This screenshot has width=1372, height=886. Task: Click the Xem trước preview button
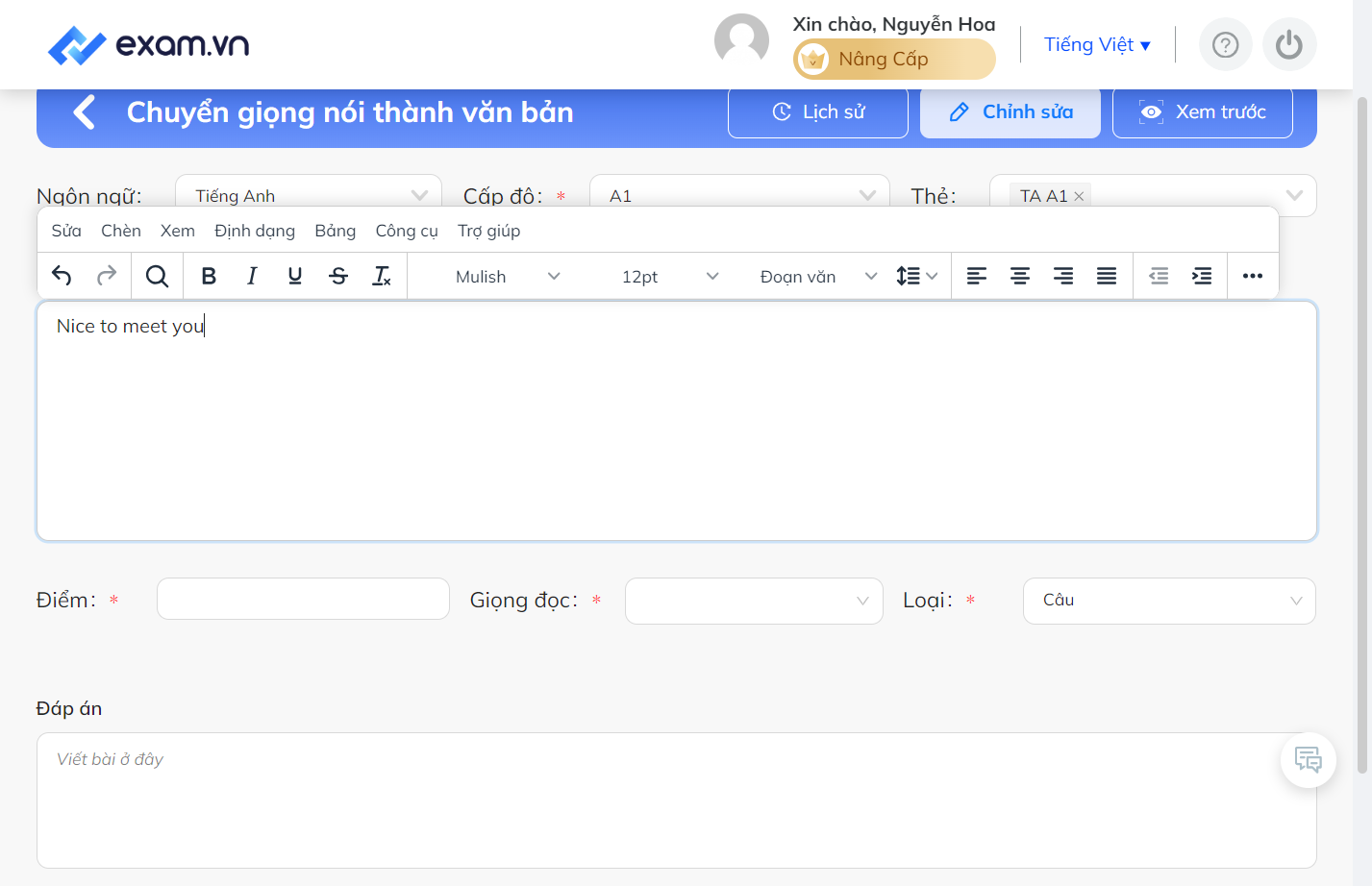click(x=1203, y=112)
